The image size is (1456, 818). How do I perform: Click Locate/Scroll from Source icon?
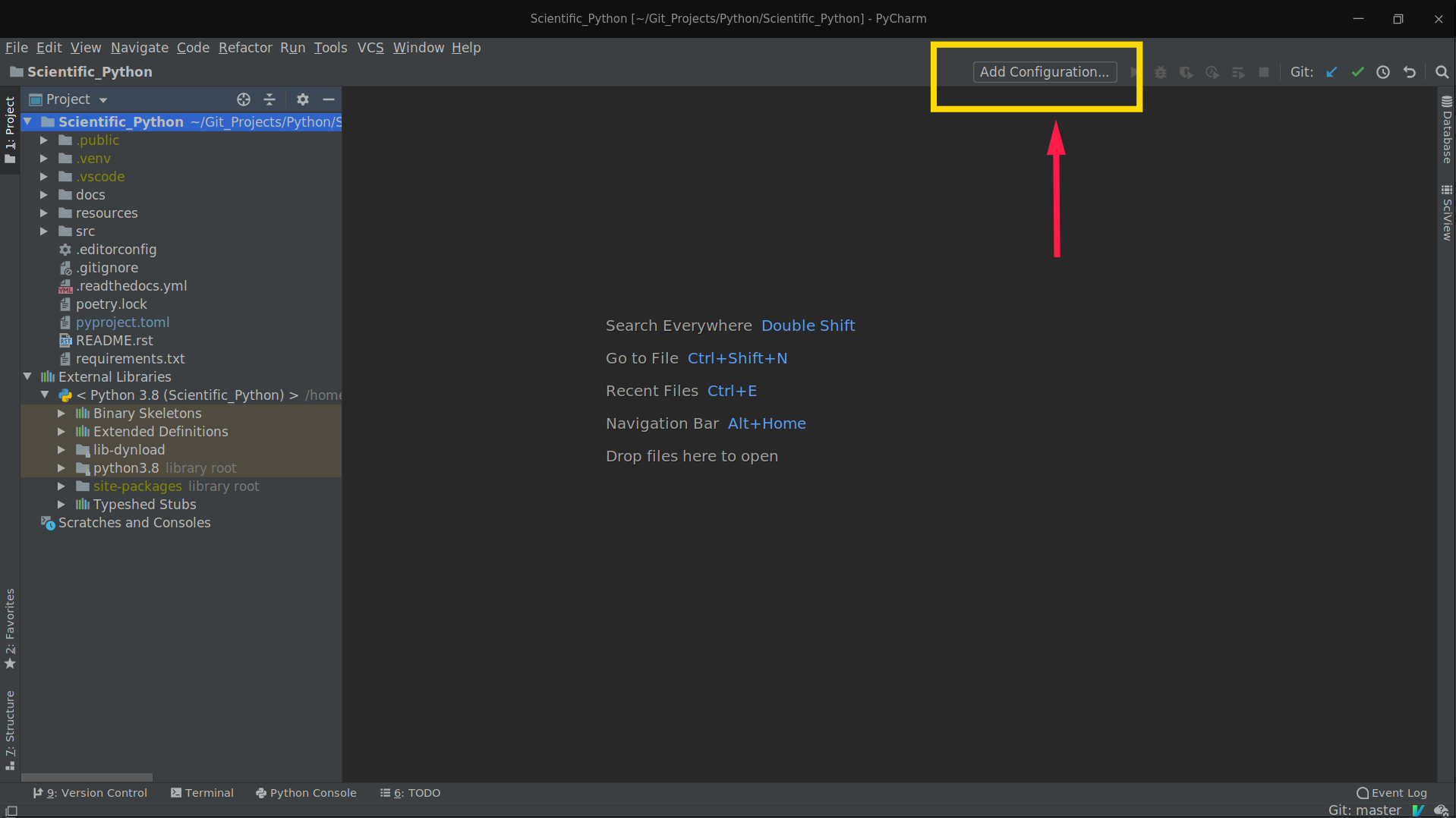pyautogui.click(x=244, y=99)
